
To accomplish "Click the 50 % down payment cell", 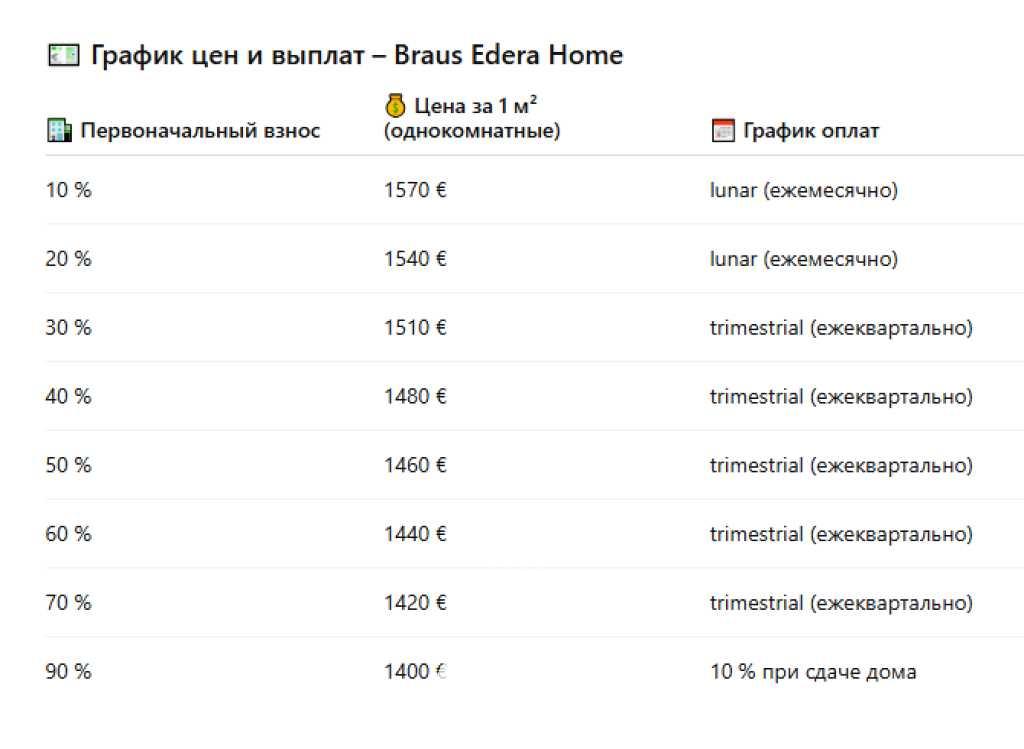I will click(68, 466).
